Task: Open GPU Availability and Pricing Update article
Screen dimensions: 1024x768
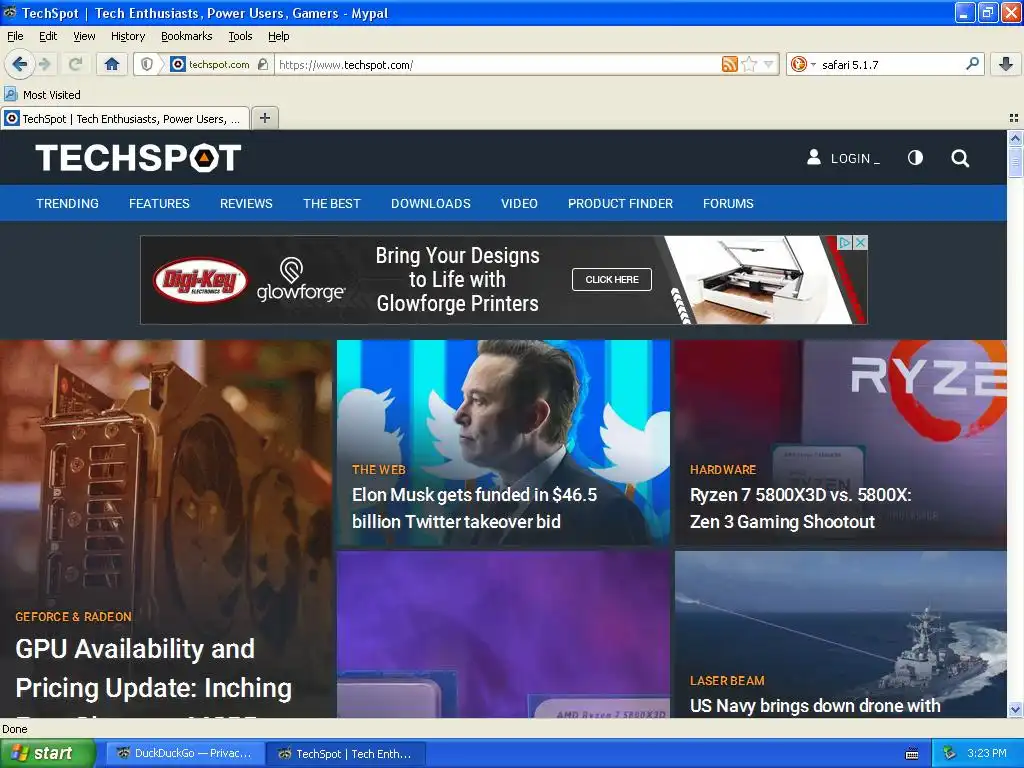Action: [x=153, y=669]
